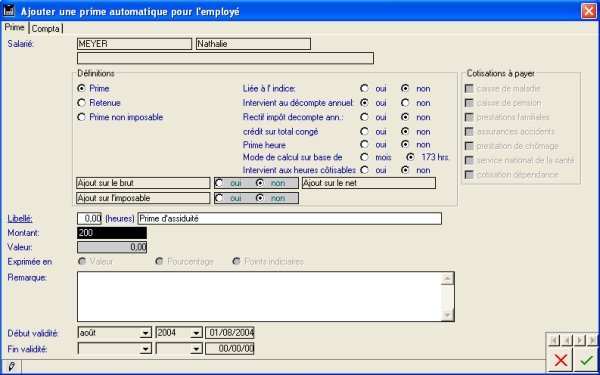Image resolution: width=600 pixels, height=375 pixels.
Task: Go to next record navigation arrow
Action: [580, 340]
